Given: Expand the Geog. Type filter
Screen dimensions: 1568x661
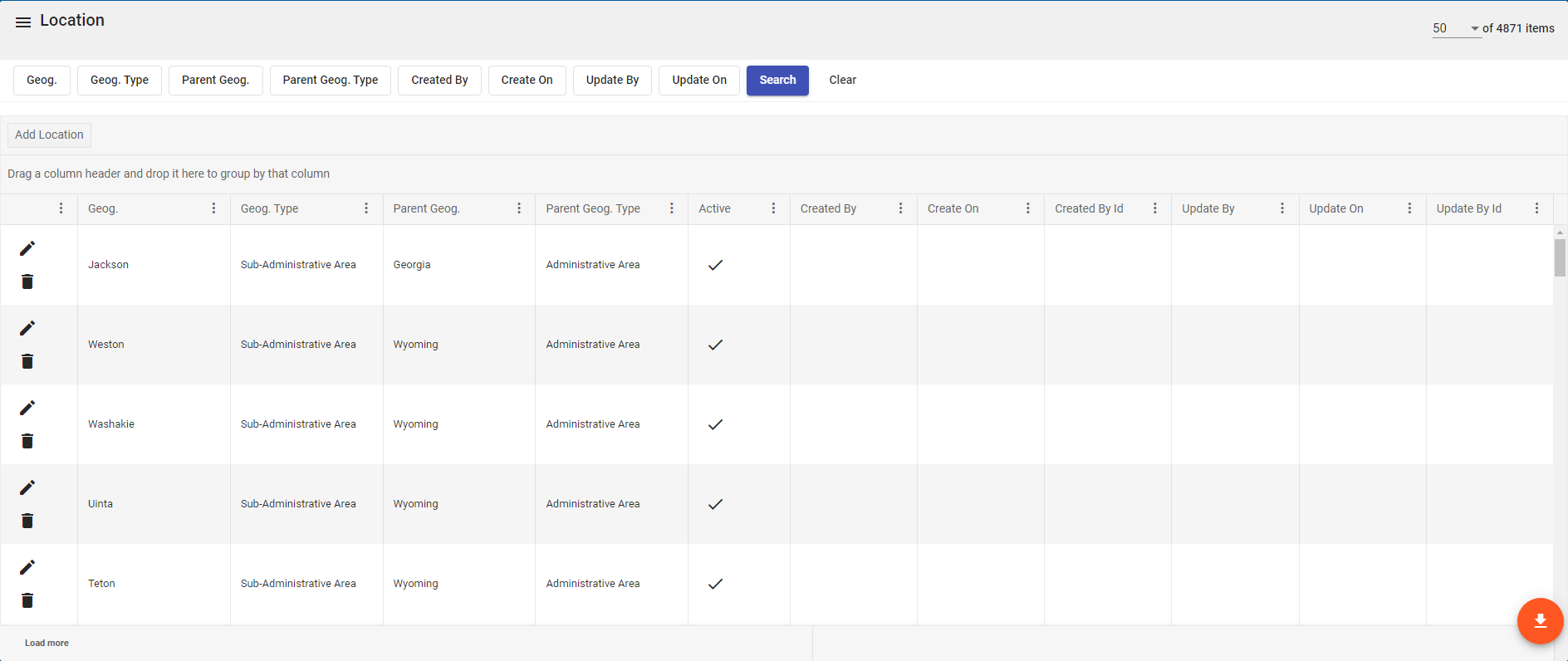Looking at the screenshot, I should pyautogui.click(x=120, y=81).
